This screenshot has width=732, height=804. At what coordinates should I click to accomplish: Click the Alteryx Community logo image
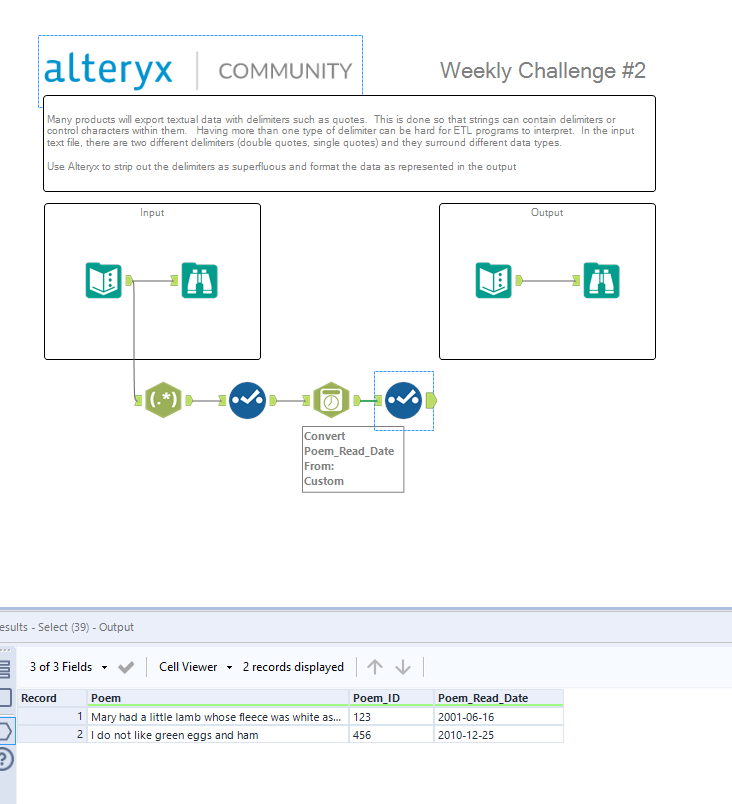(200, 70)
